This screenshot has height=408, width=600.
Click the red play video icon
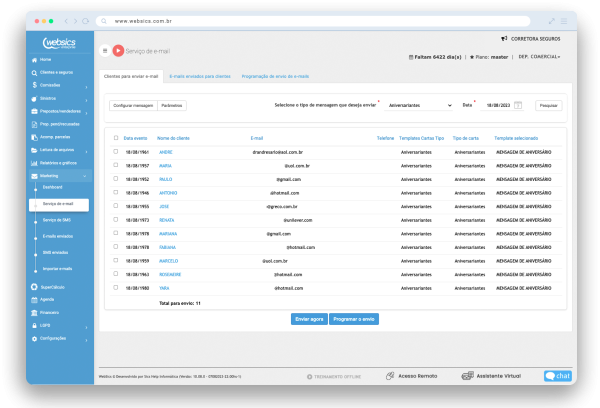[118, 51]
